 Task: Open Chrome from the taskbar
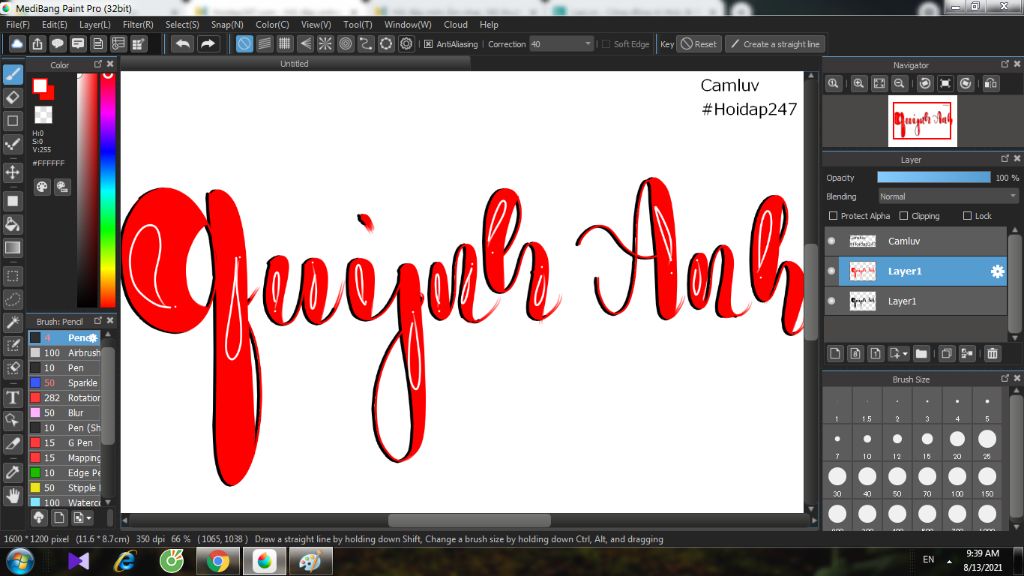[218, 561]
